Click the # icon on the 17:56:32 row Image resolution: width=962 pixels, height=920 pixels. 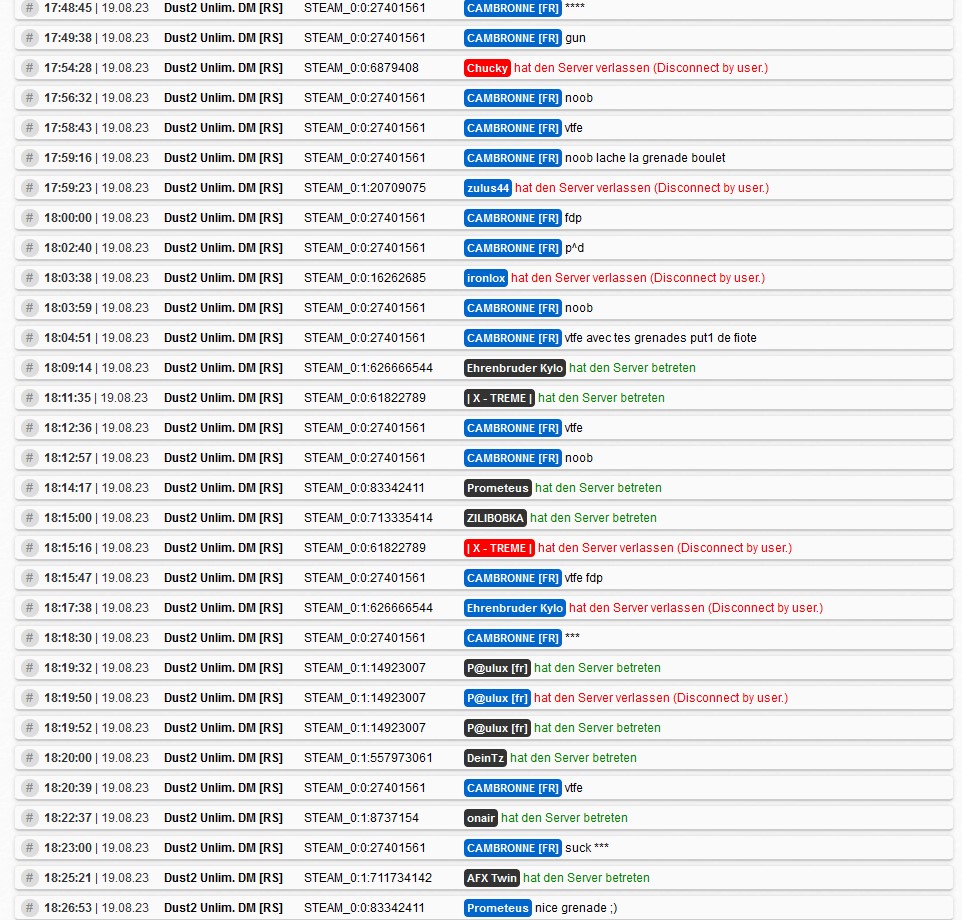click(x=29, y=98)
